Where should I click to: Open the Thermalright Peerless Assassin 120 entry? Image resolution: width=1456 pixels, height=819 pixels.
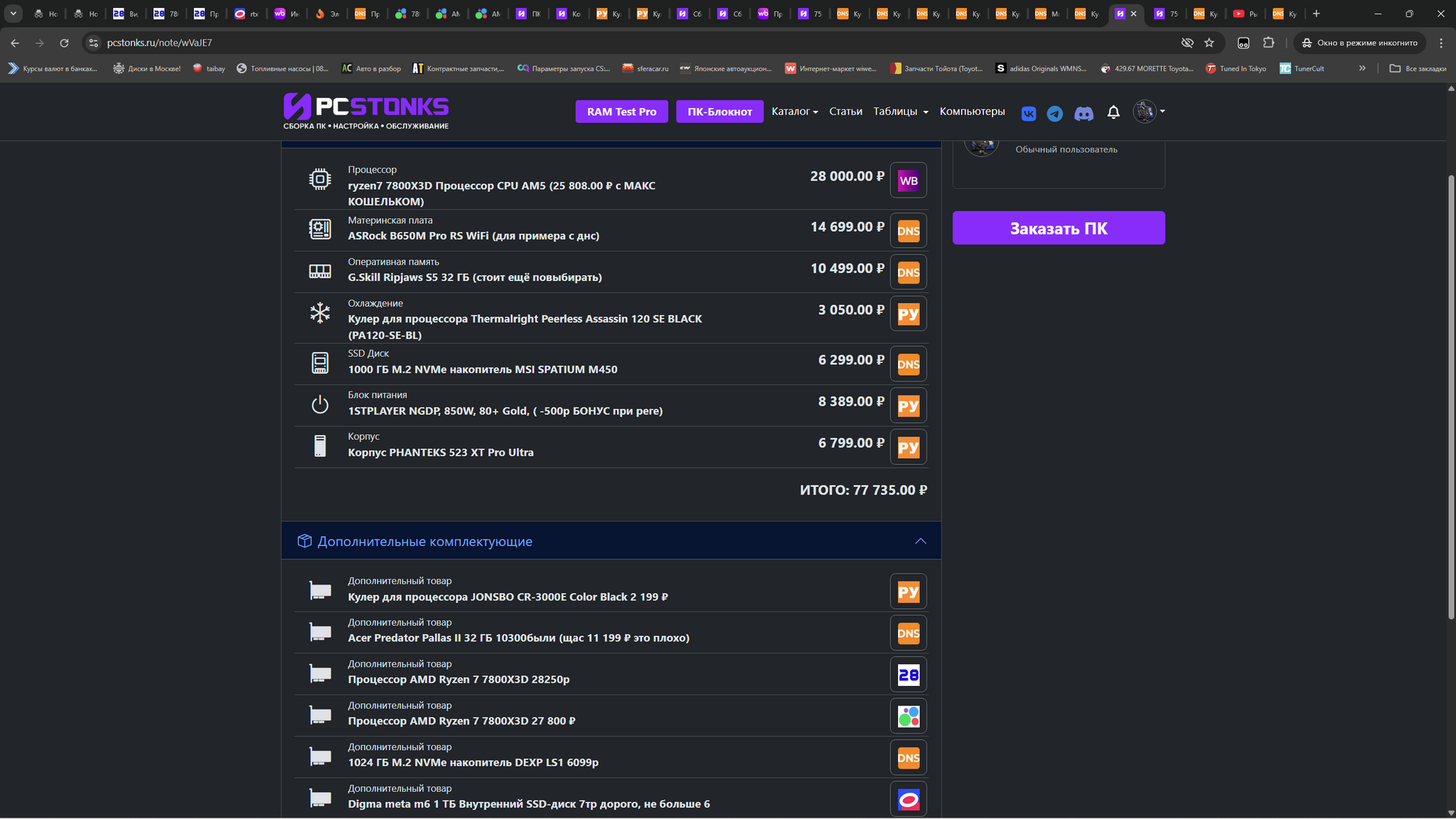pyautogui.click(x=525, y=327)
